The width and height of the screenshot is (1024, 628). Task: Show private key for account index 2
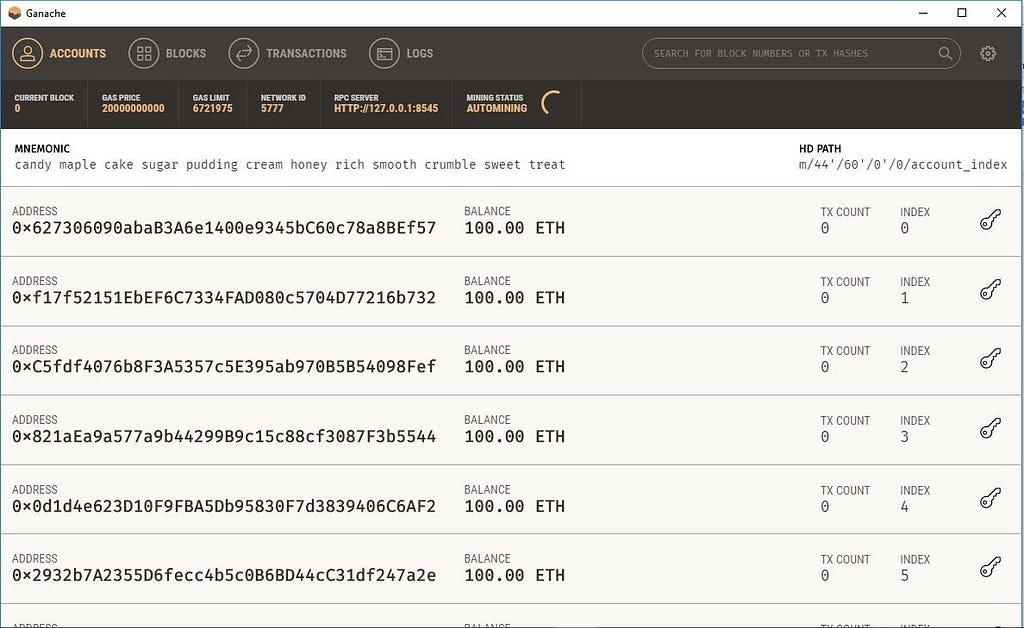click(x=990, y=358)
